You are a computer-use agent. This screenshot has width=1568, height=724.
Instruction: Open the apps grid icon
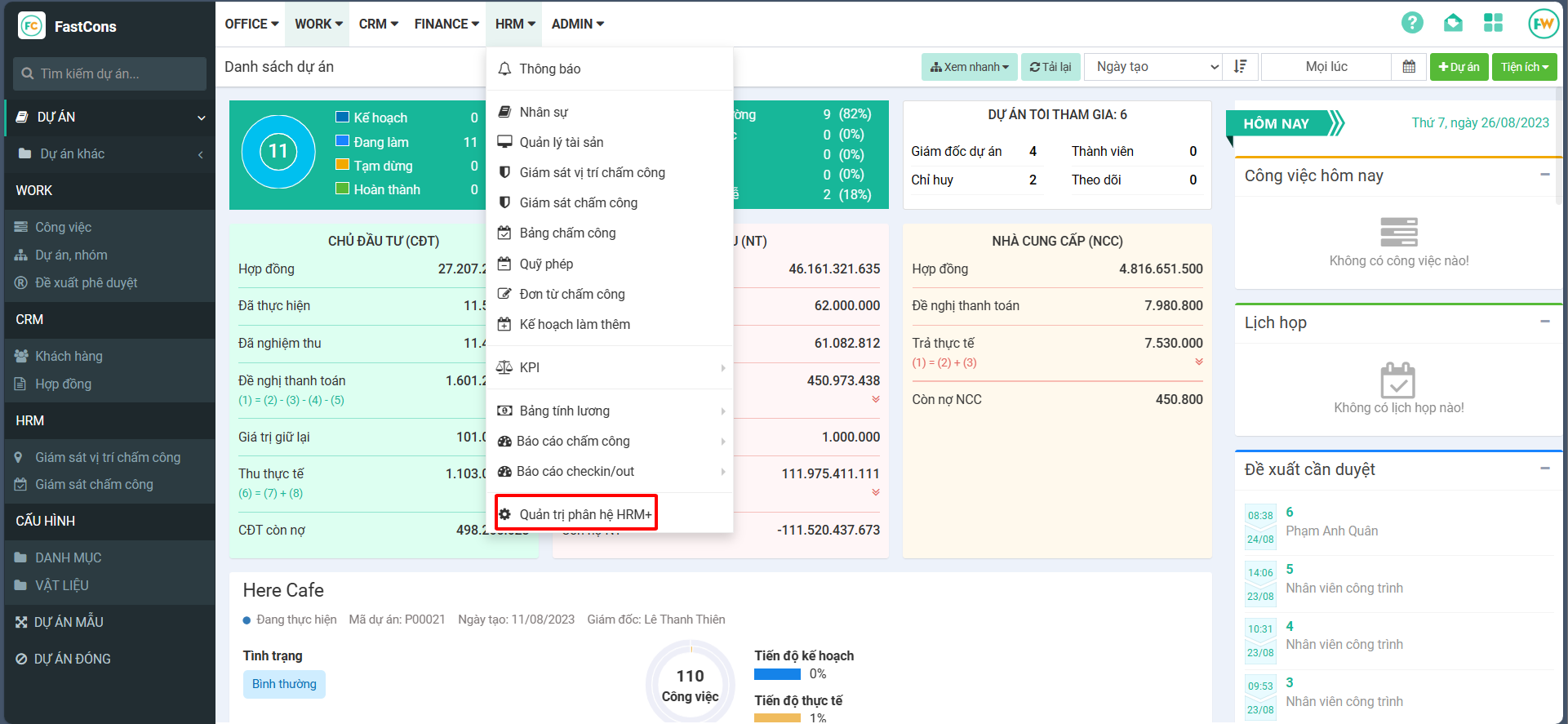pyautogui.click(x=1493, y=23)
